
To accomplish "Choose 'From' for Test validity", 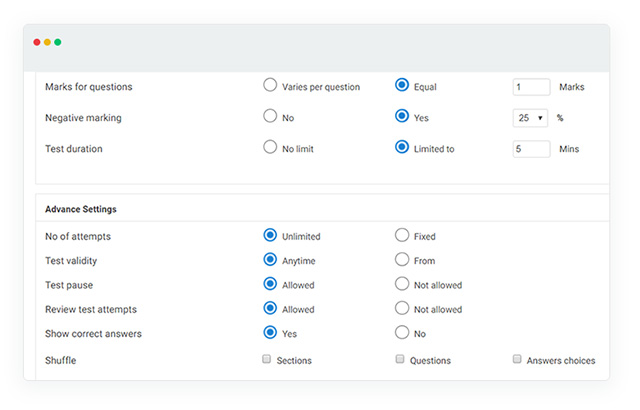I will 402,259.
